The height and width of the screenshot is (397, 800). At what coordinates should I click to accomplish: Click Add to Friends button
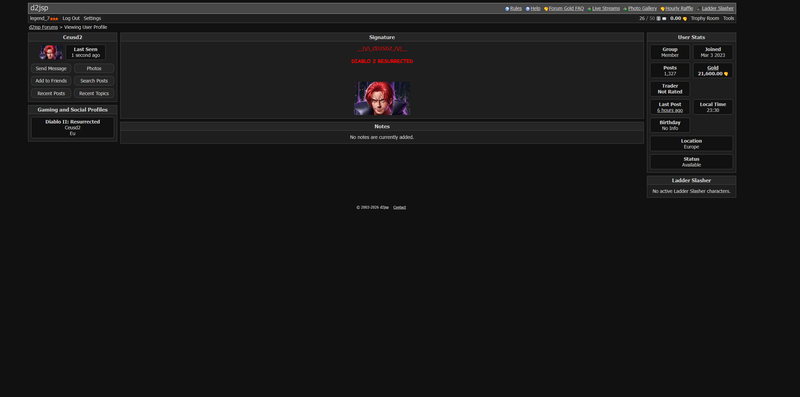pyautogui.click(x=51, y=81)
